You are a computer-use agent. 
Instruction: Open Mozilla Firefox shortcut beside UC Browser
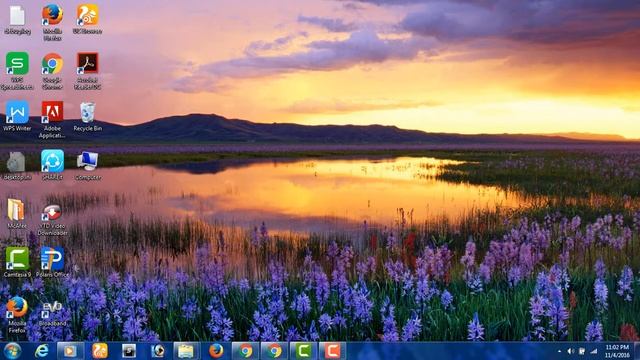52,22
